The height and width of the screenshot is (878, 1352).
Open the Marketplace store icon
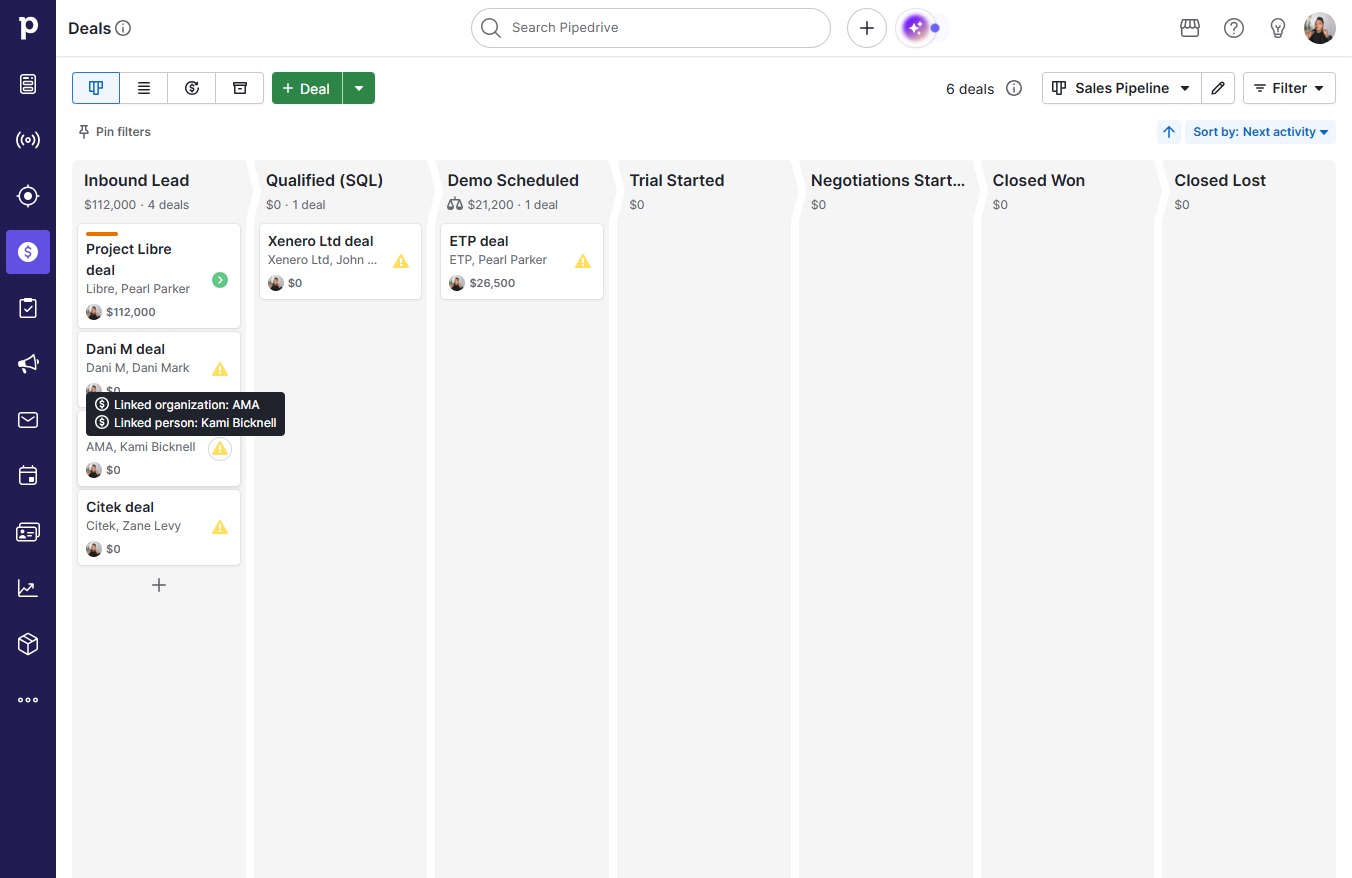click(x=1190, y=28)
